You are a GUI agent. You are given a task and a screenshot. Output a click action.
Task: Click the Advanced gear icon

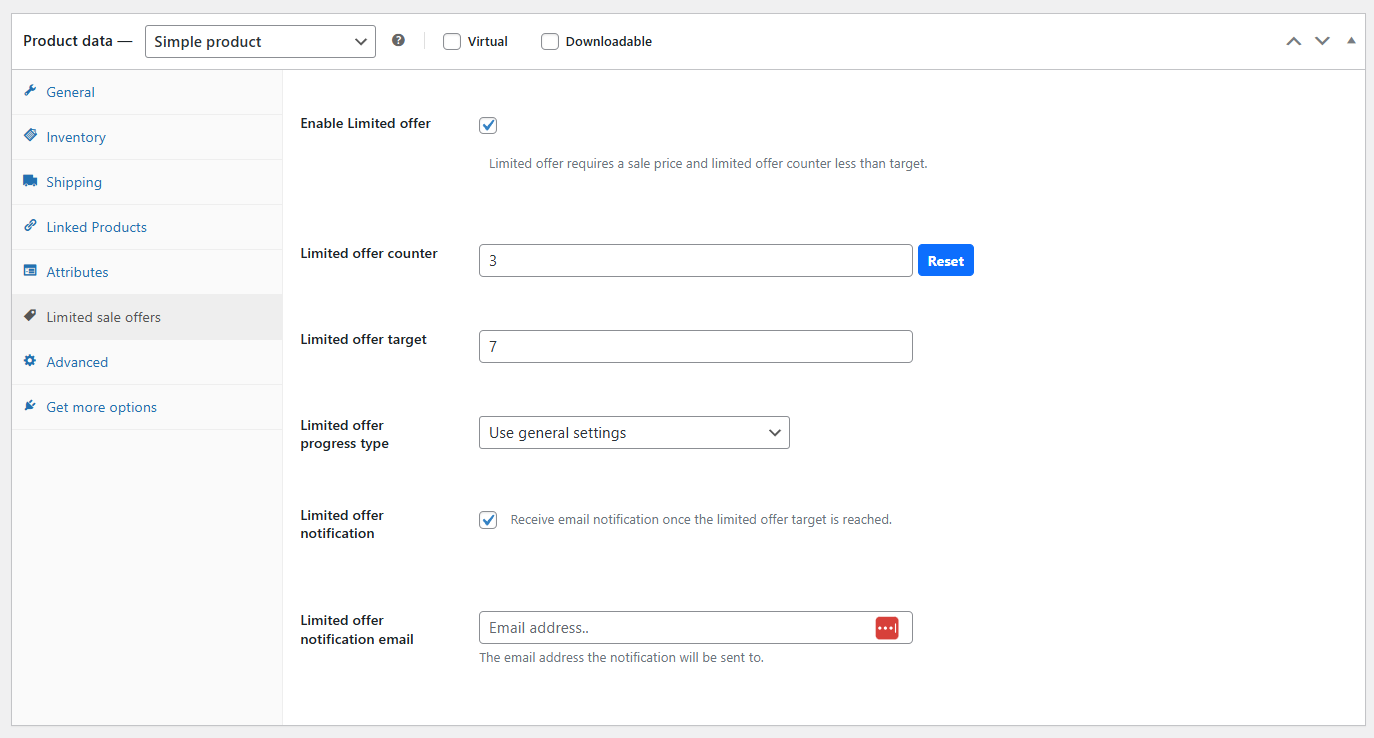click(x=30, y=361)
